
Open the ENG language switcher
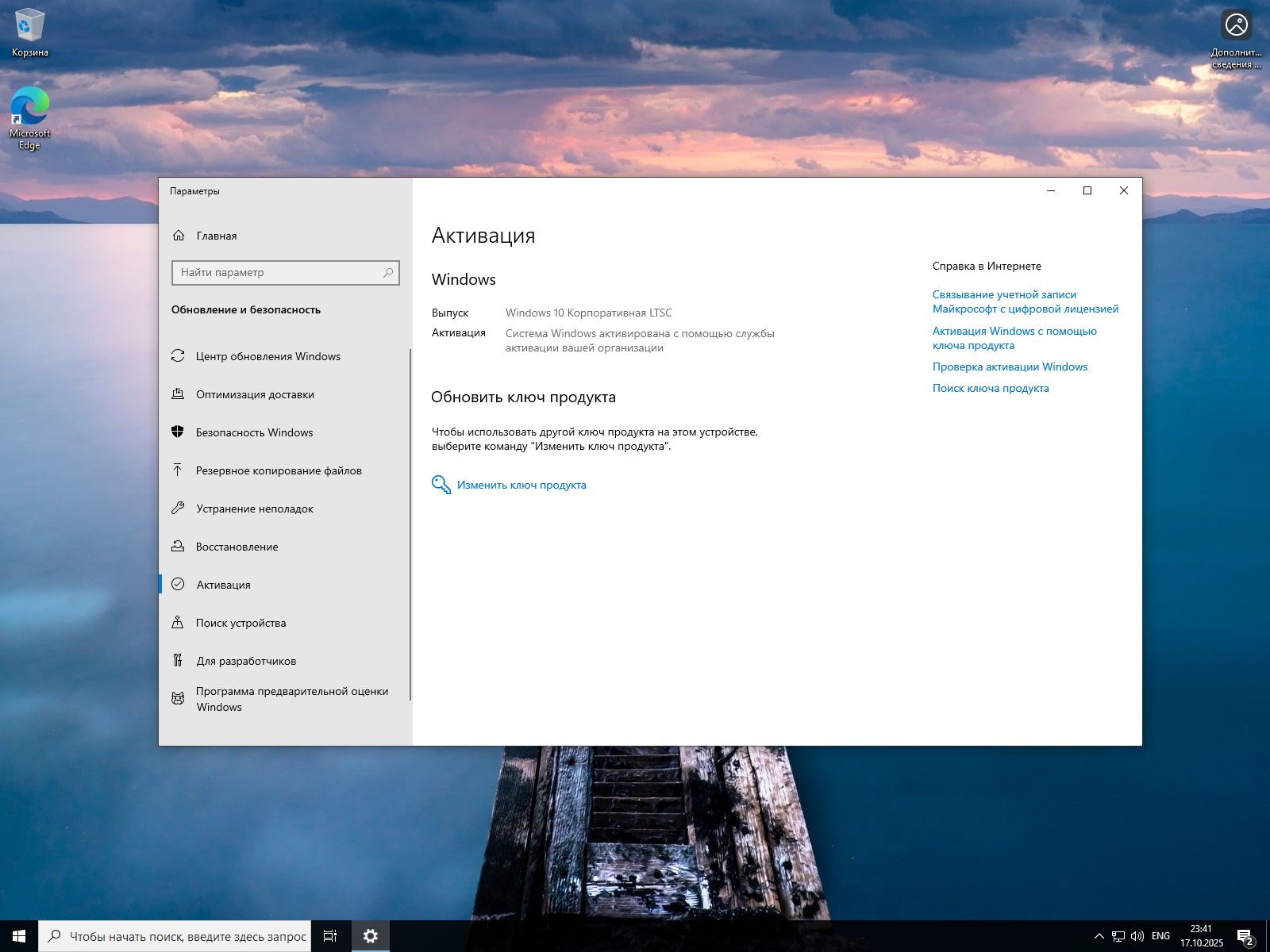1160,936
